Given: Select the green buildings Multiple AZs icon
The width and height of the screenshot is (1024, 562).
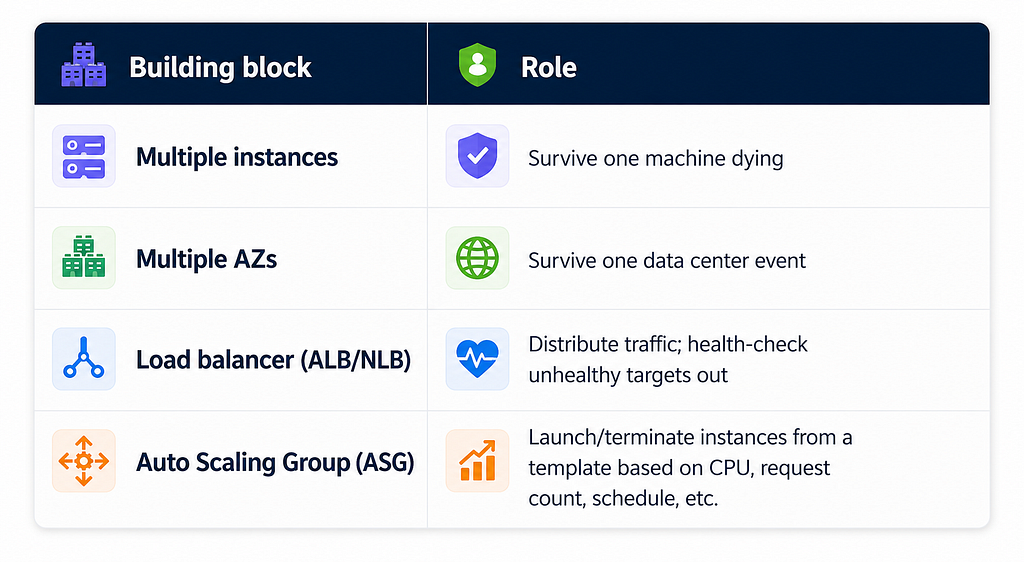Looking at the screenshot, I should tap(84, 258).
